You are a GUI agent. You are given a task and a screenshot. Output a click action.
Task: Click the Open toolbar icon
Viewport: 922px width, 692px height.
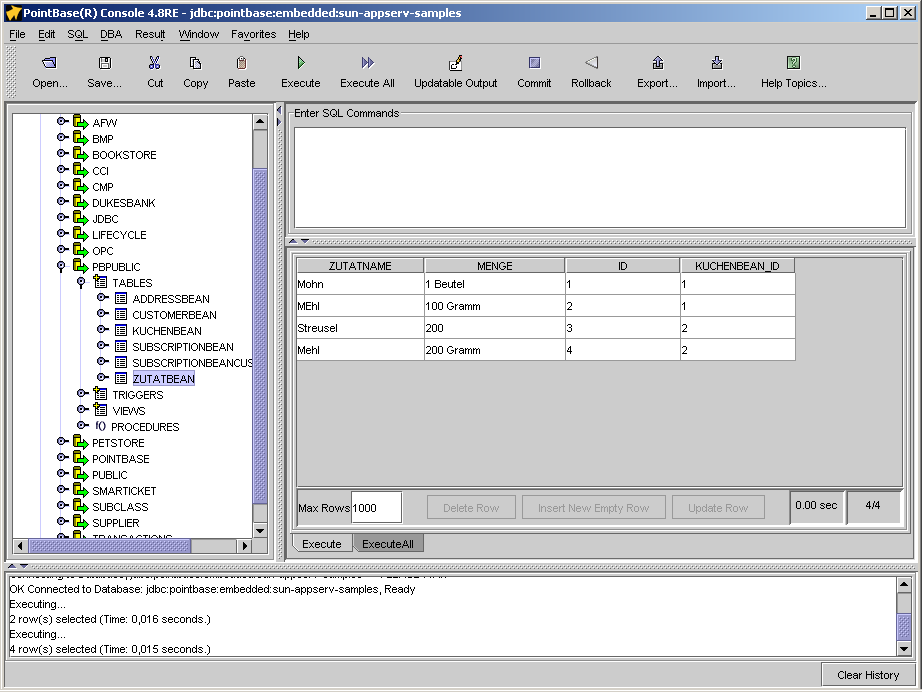(x=50, y=62)
